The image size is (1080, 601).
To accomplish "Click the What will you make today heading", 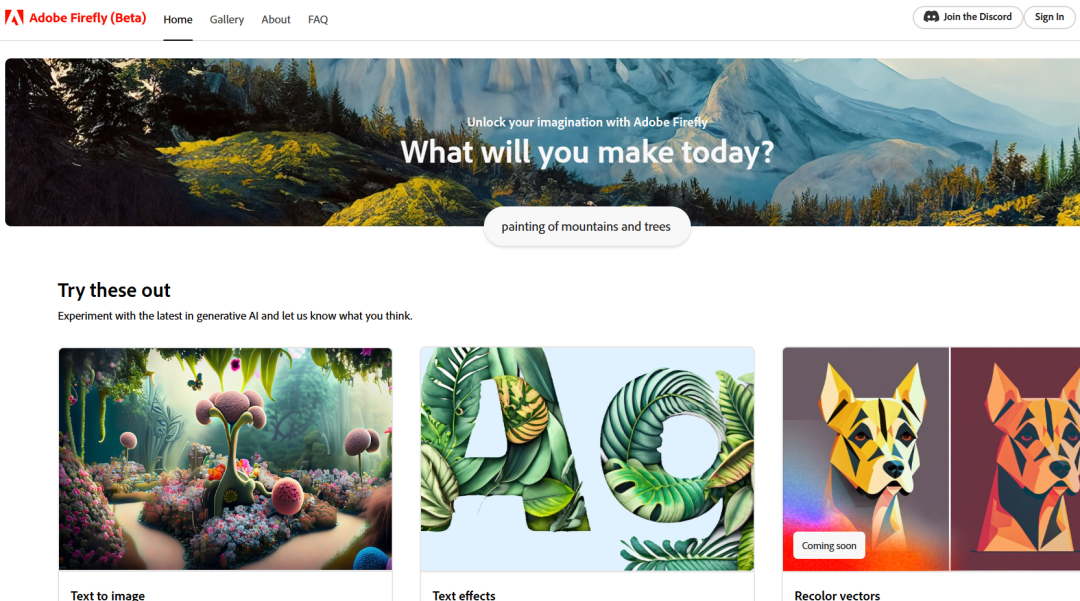I will tap(587, 152).
